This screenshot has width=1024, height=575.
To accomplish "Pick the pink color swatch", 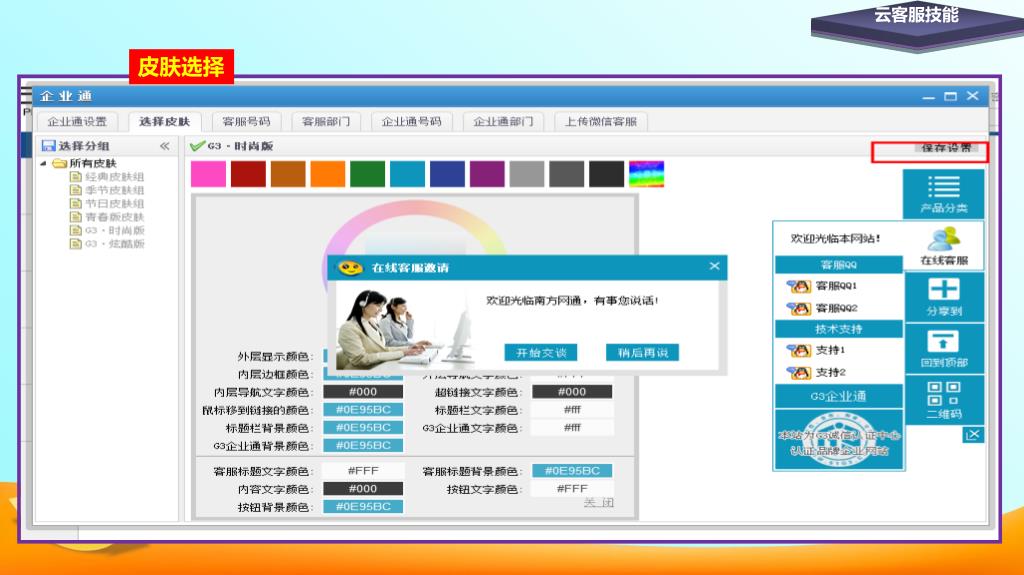I will click(x=208, y=174).
